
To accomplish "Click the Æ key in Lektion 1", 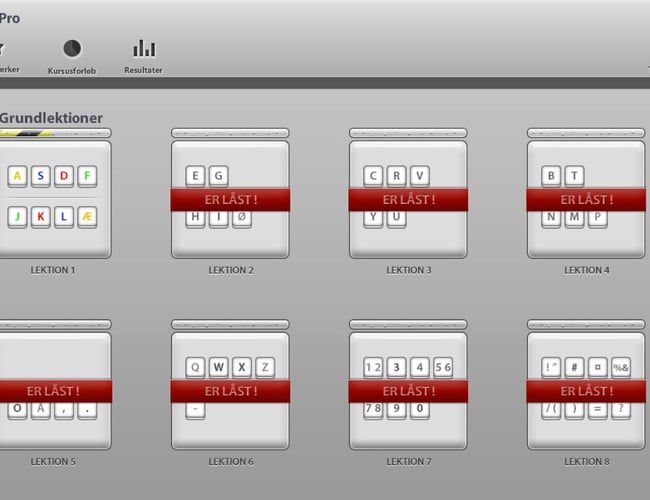I will [88, 217].
